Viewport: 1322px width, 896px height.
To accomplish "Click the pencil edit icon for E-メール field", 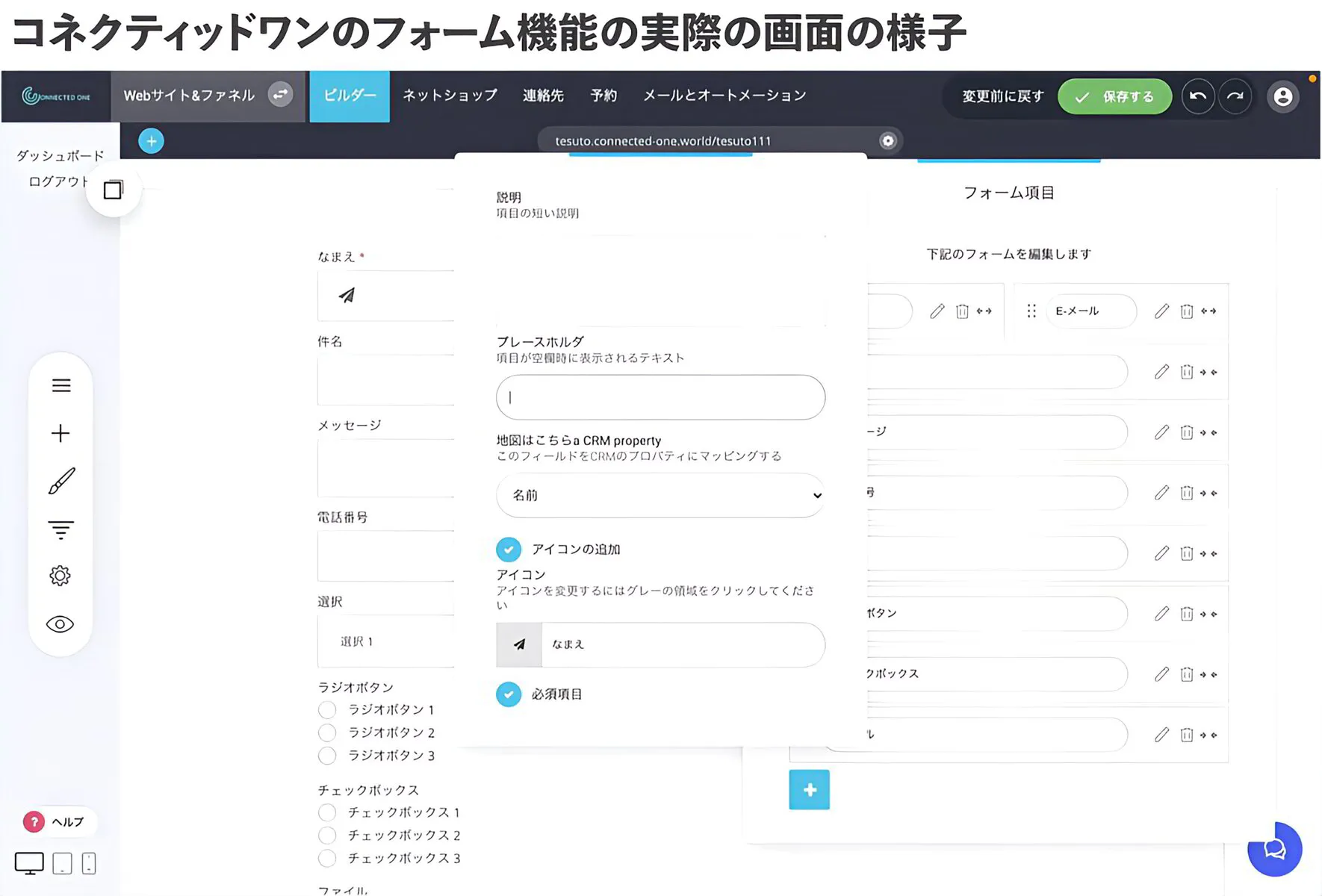I will point(1161,311).
